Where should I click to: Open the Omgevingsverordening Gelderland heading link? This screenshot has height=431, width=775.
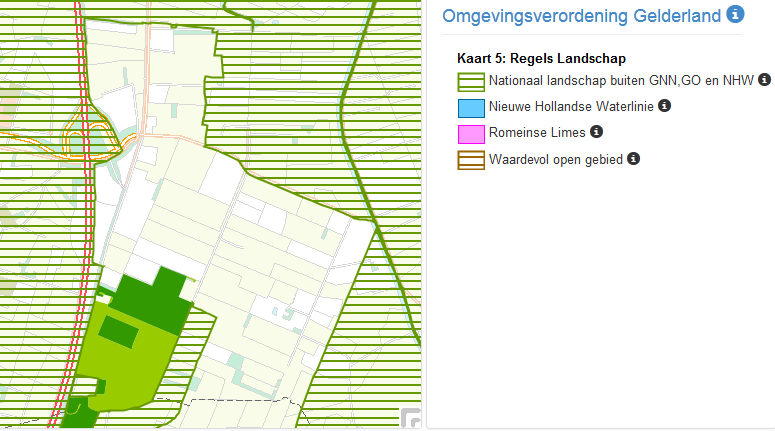(x=581, y=16)
